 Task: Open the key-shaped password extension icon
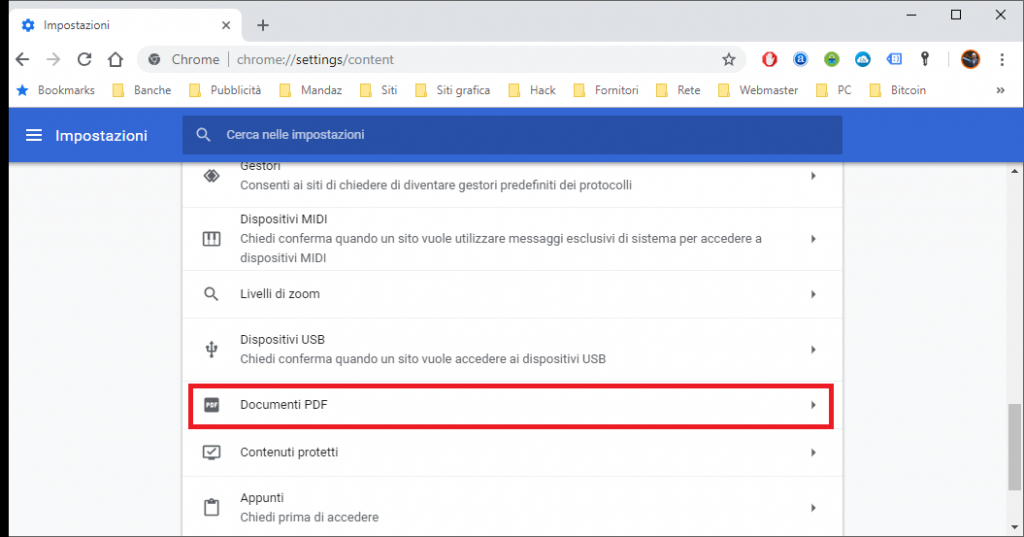[x=926, y=60]
